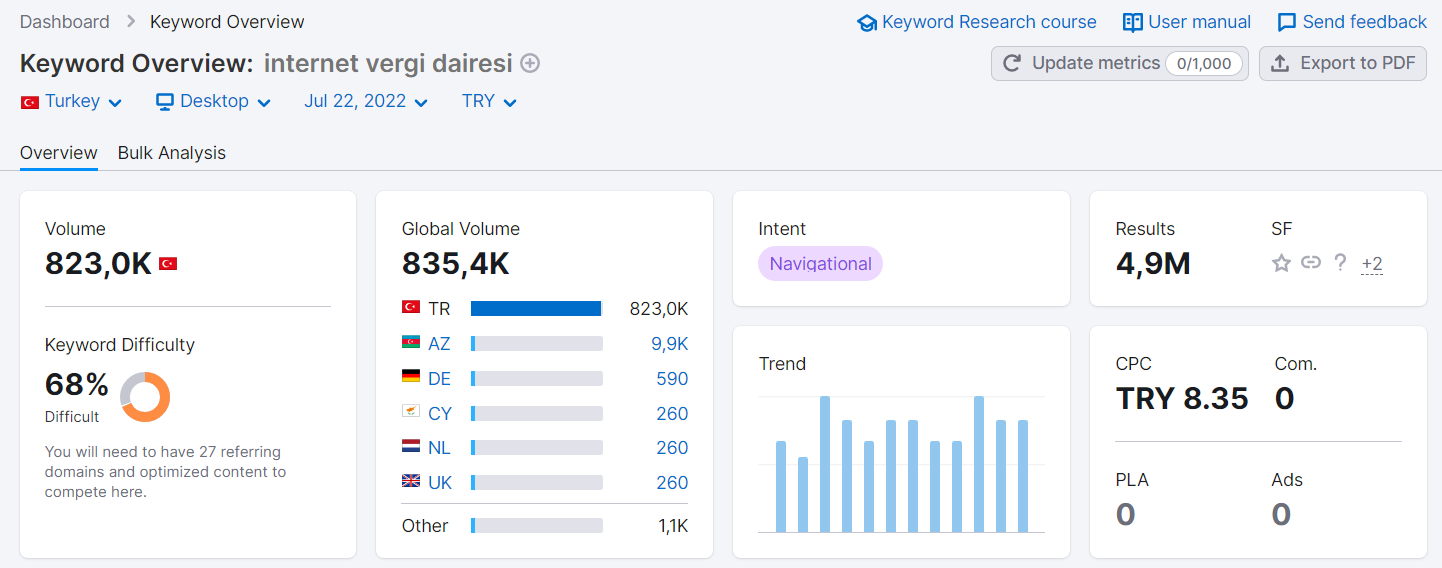
Task: Click the AZ country link
Action: pos(439,344)
